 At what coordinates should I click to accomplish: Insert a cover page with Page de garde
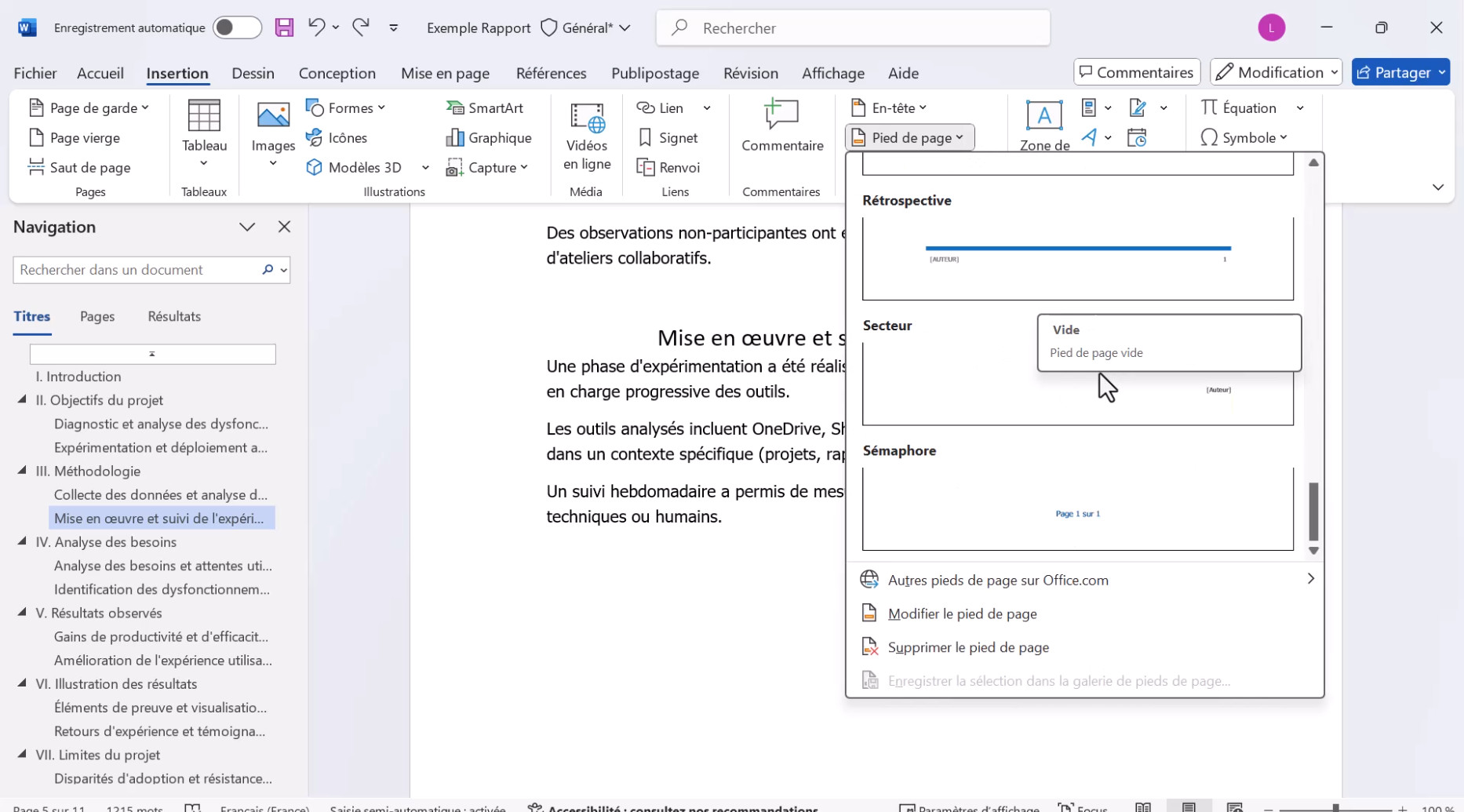(89, 107)
